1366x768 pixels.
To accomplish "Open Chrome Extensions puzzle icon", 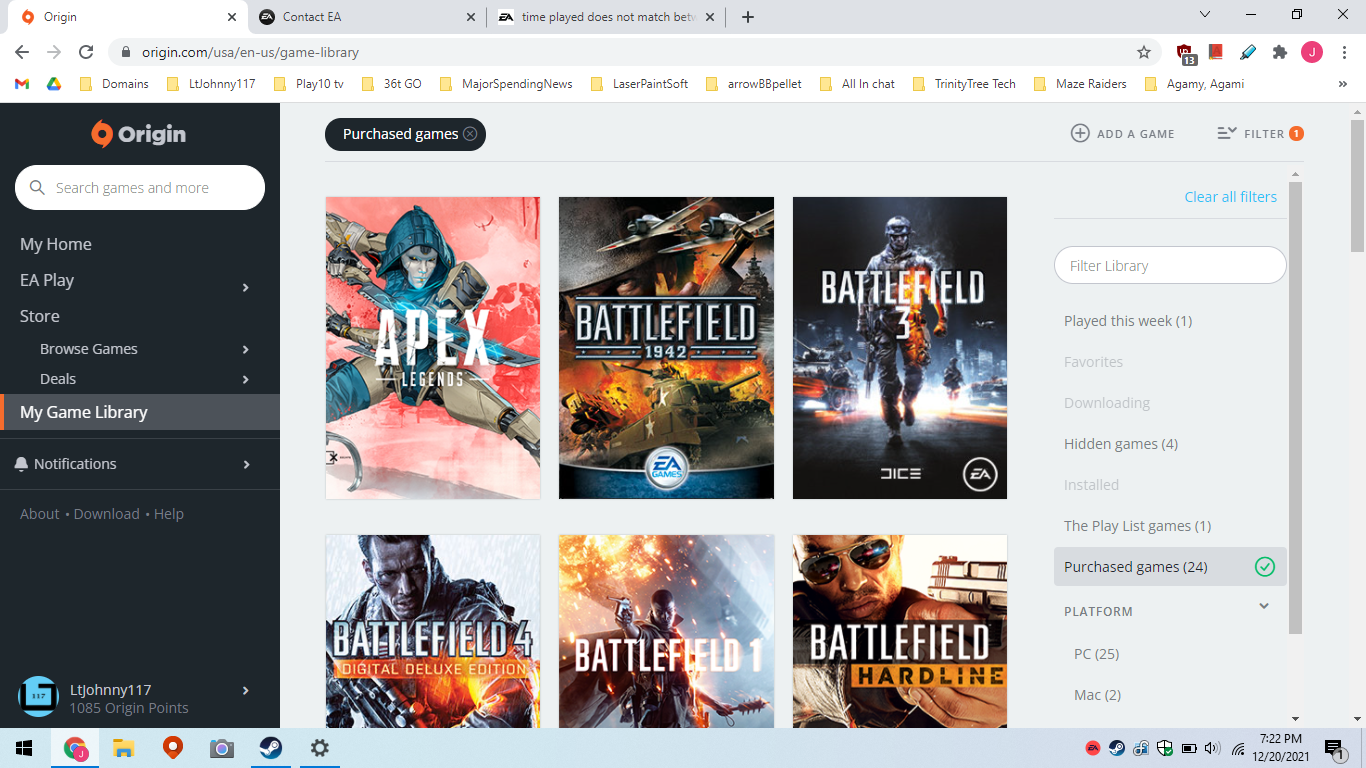I will coord(1279,52).
